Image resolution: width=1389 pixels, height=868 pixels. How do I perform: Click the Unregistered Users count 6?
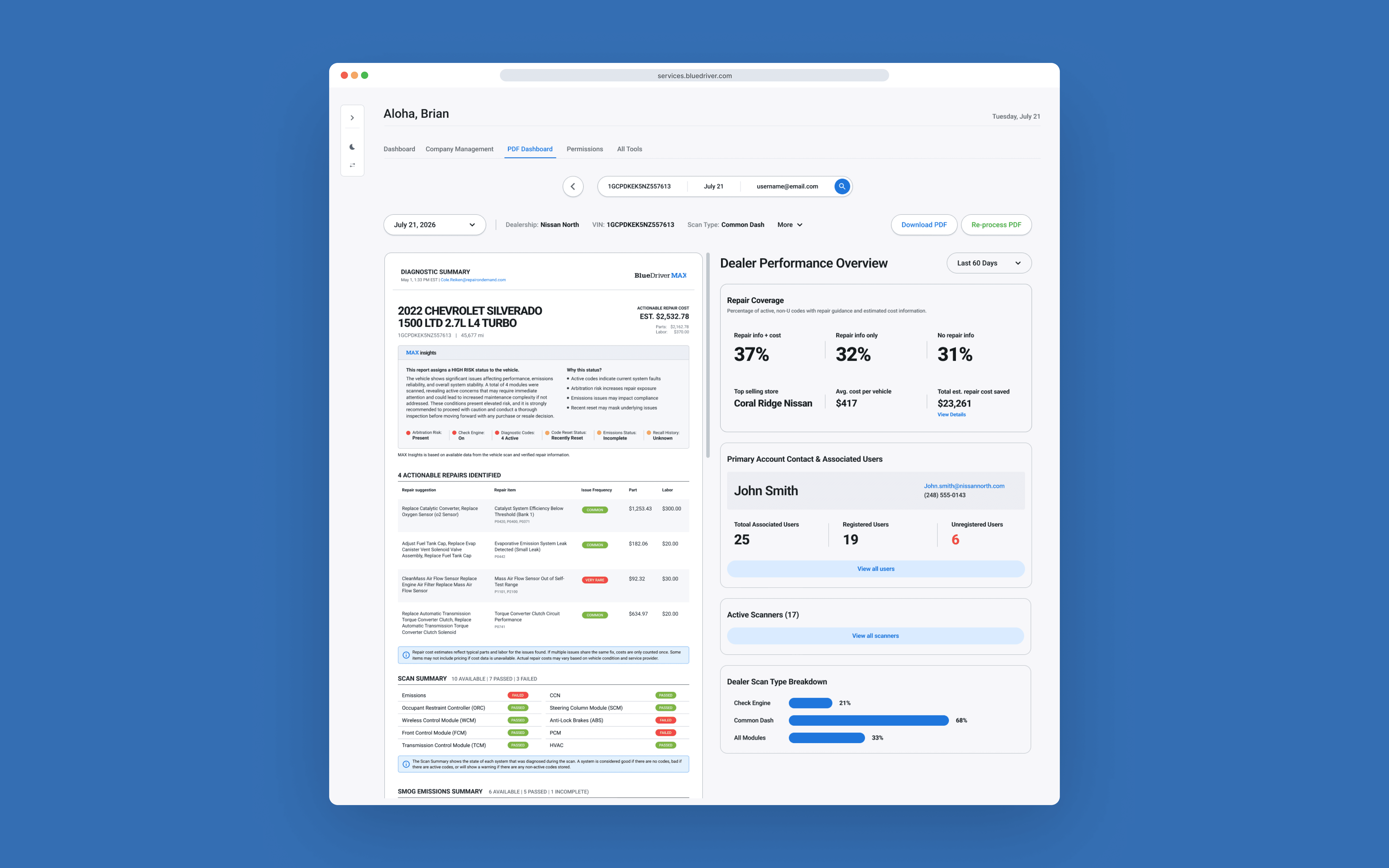[x=955, y=540]
